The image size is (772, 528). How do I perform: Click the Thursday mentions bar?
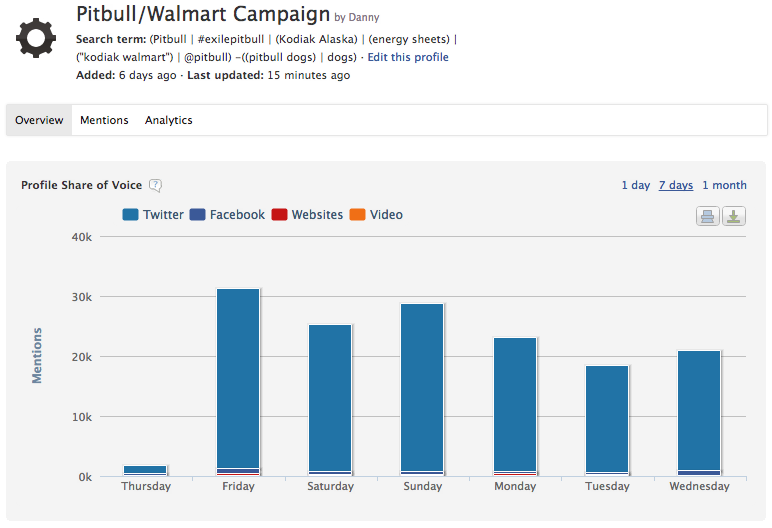coord(146,470)
